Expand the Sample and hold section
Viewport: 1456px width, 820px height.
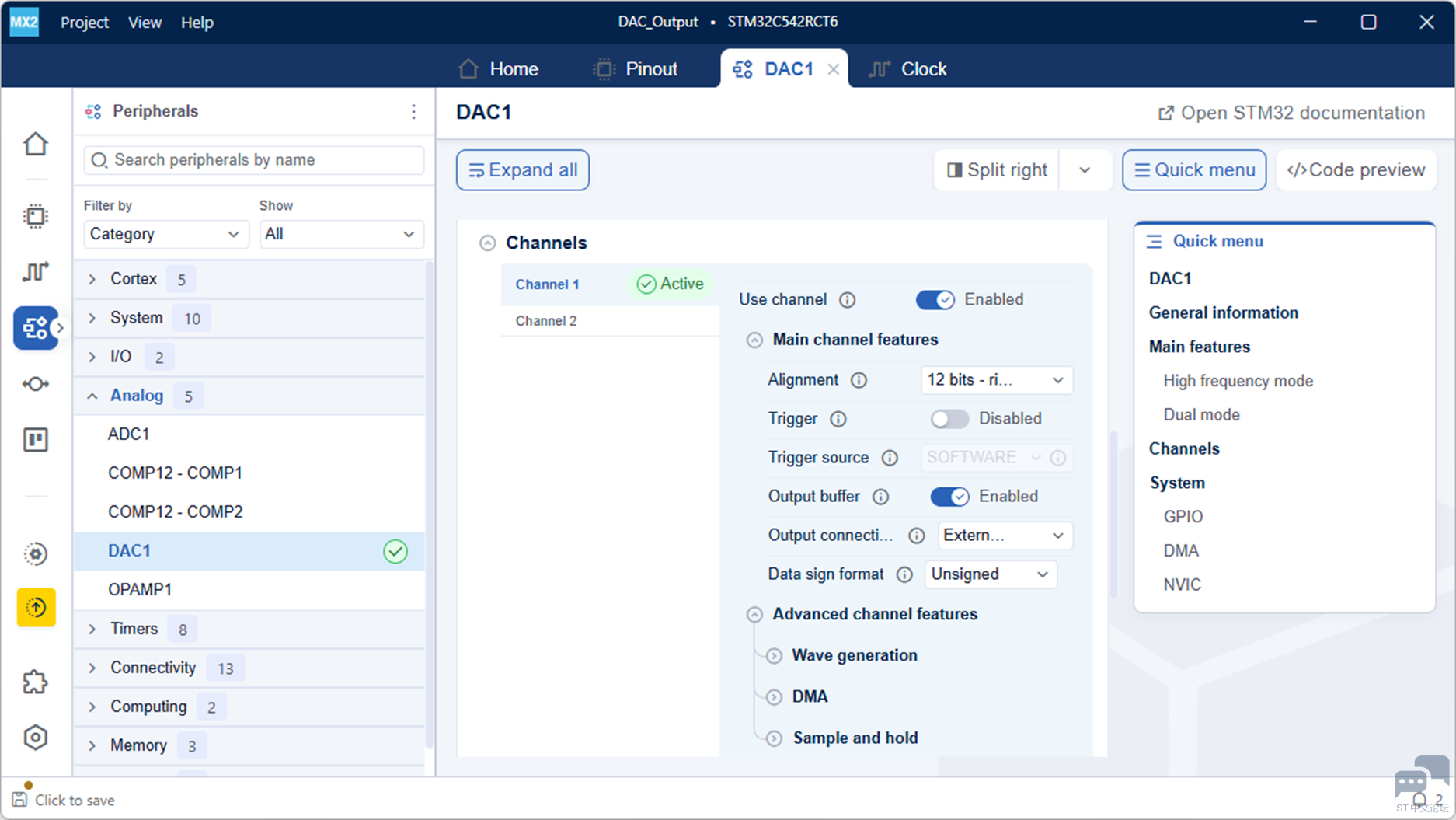(x=774, y=738)
